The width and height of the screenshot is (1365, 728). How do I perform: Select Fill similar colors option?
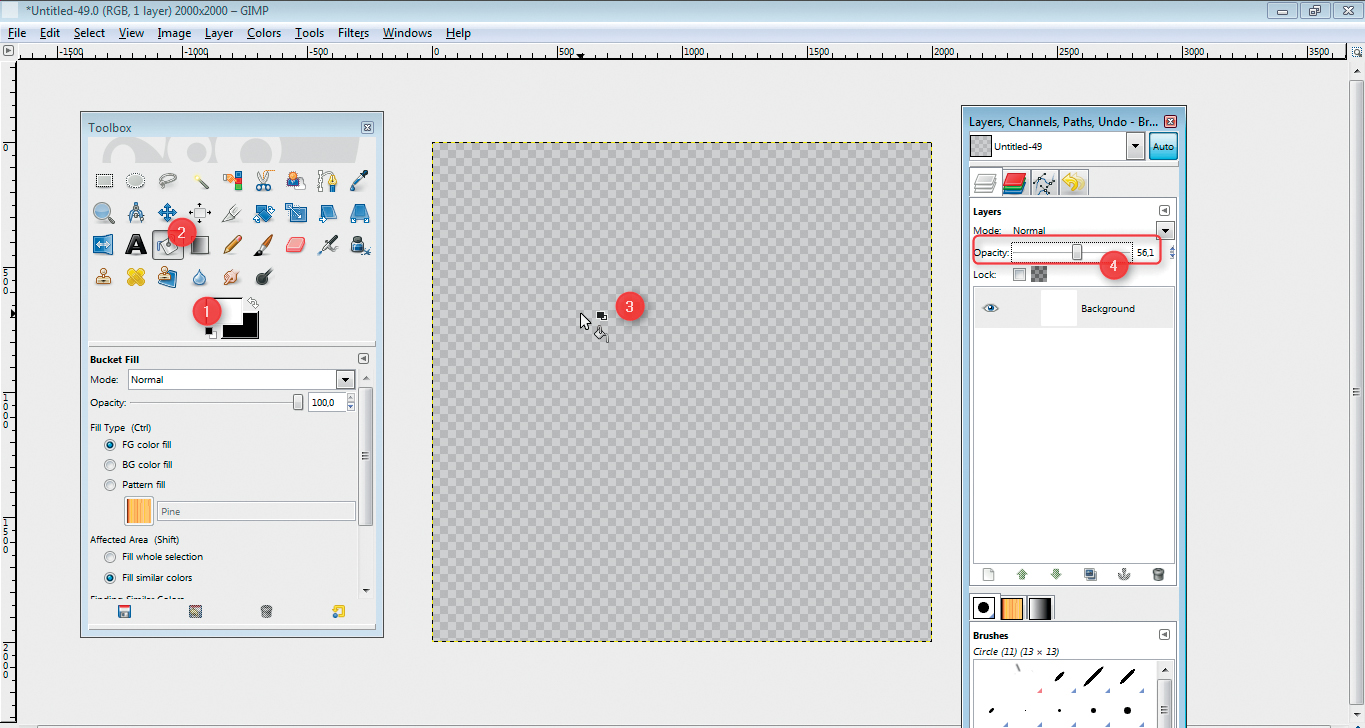point(110,578)
